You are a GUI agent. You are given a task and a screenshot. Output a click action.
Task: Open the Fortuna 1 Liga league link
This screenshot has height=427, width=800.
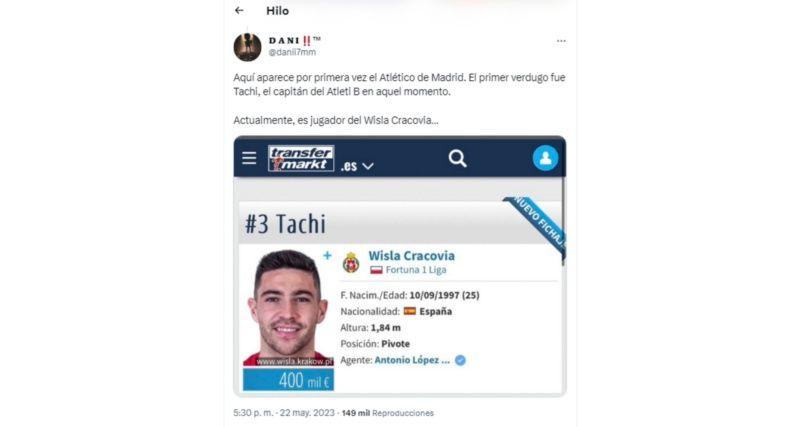tap(416, 270)
